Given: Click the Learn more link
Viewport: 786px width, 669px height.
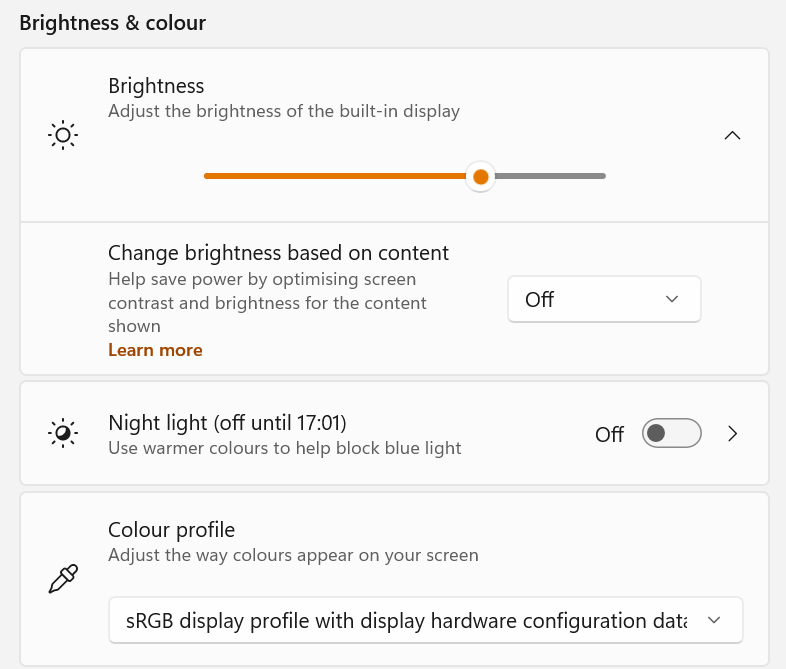Looking at the screenshot, I should pos(155,350).
